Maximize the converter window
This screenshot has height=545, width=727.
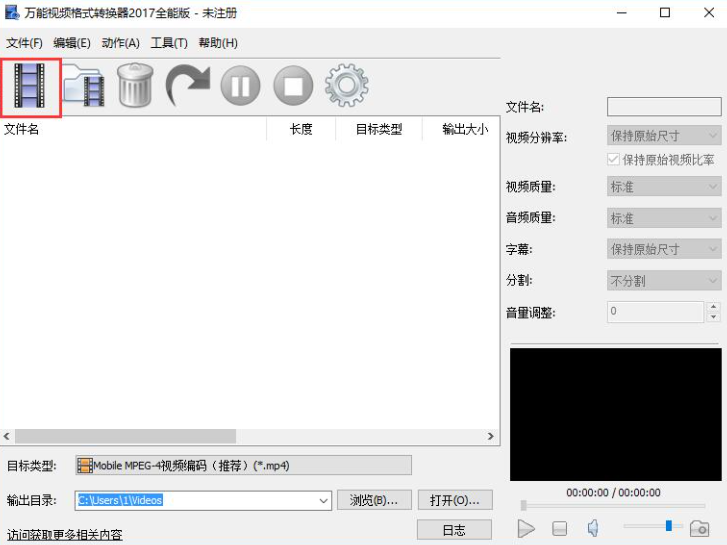[665, 13]
